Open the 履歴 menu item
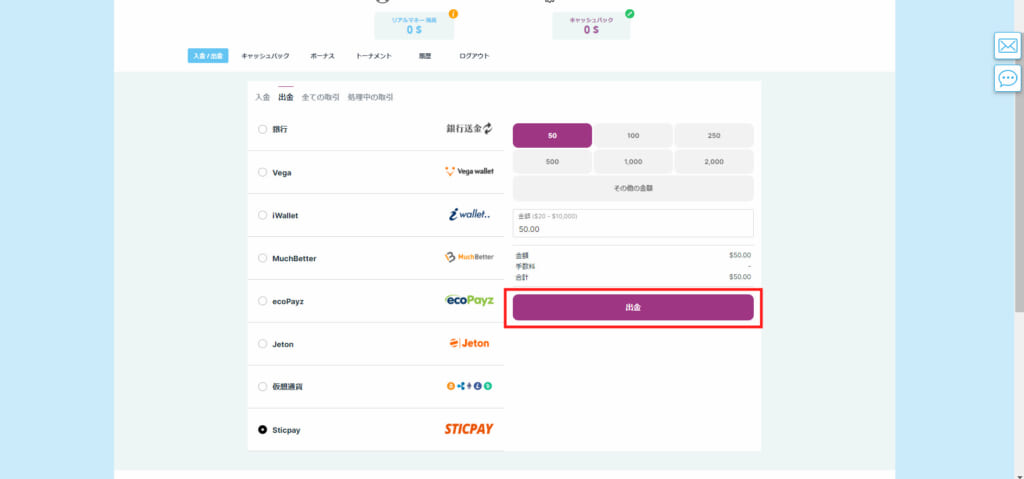Screen dimensions: 1024x479 coord(425,56)
